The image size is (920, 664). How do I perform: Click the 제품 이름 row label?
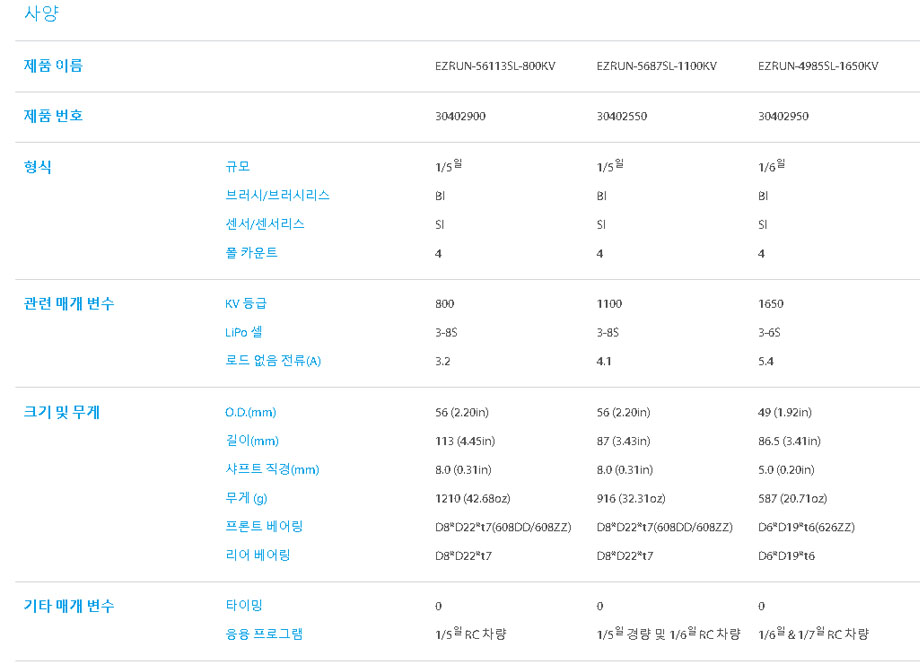coord(53,66)
